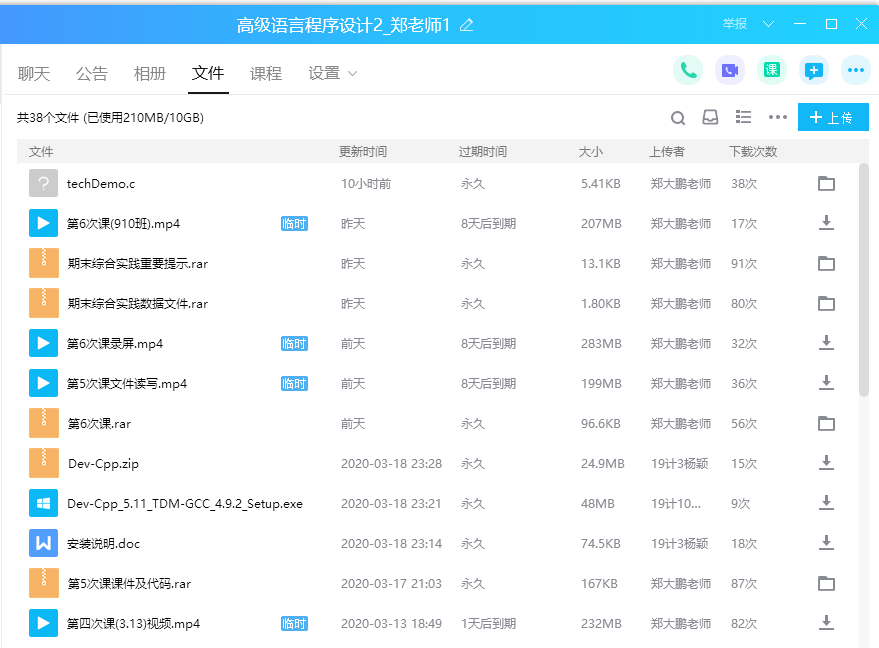Download 第5次课文件读写.mp4

point(826,383)
